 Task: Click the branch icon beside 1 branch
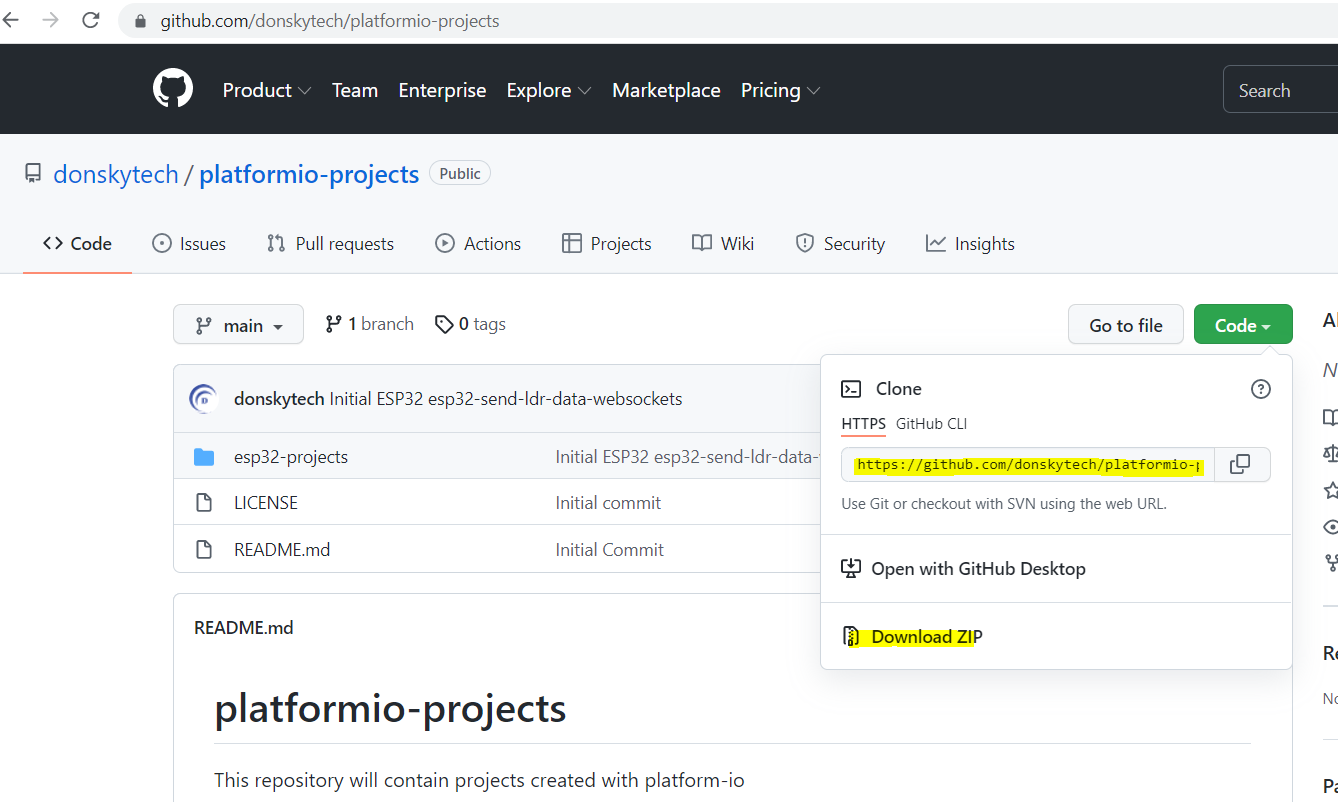[x=334, y=324]
